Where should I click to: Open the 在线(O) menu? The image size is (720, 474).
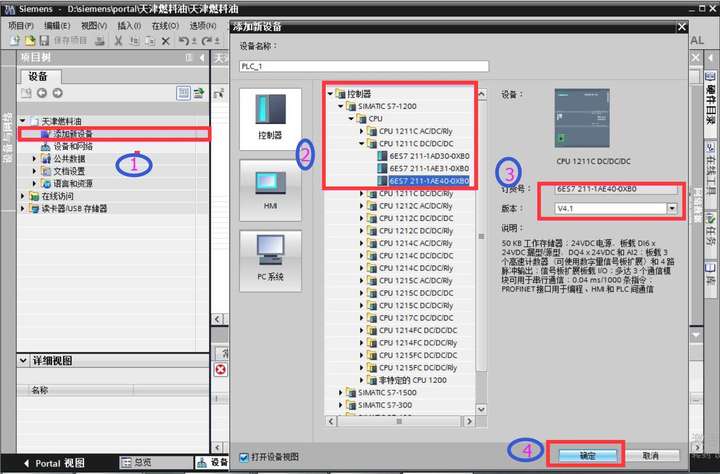pos(165,26)
